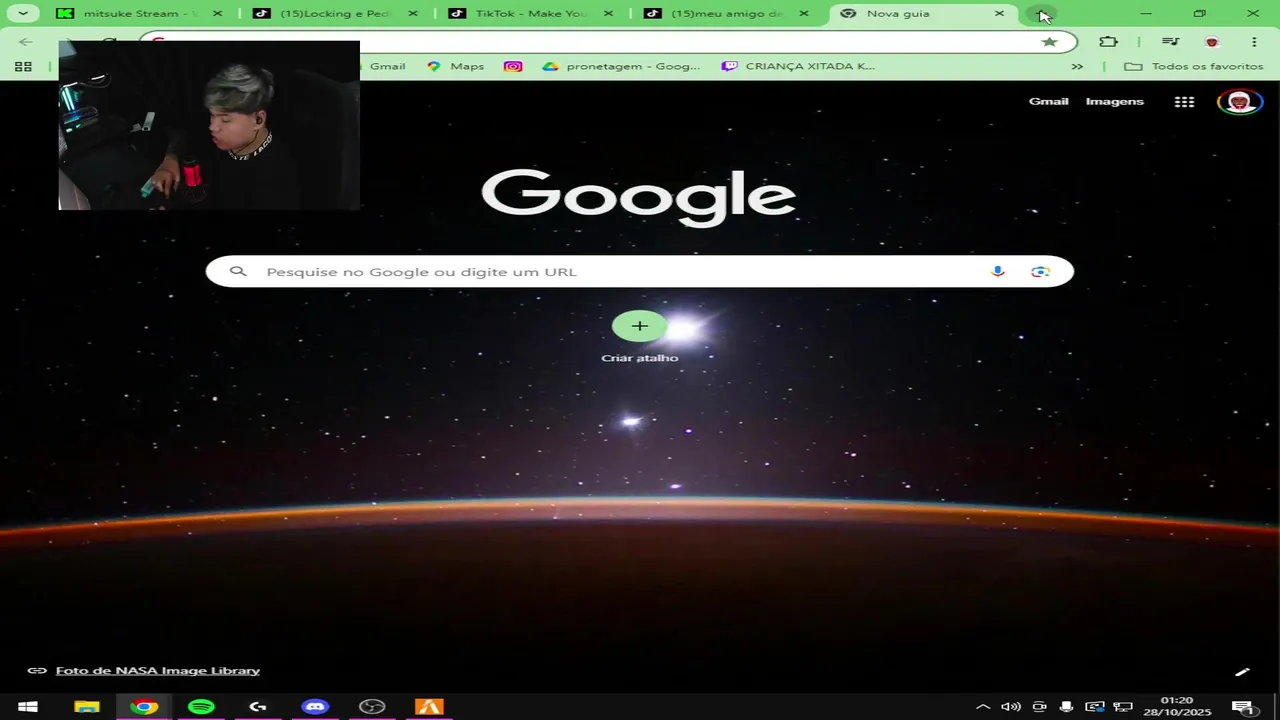Close the mitsuke Stream tab
1280x720 pixels.
click(217, 14)
